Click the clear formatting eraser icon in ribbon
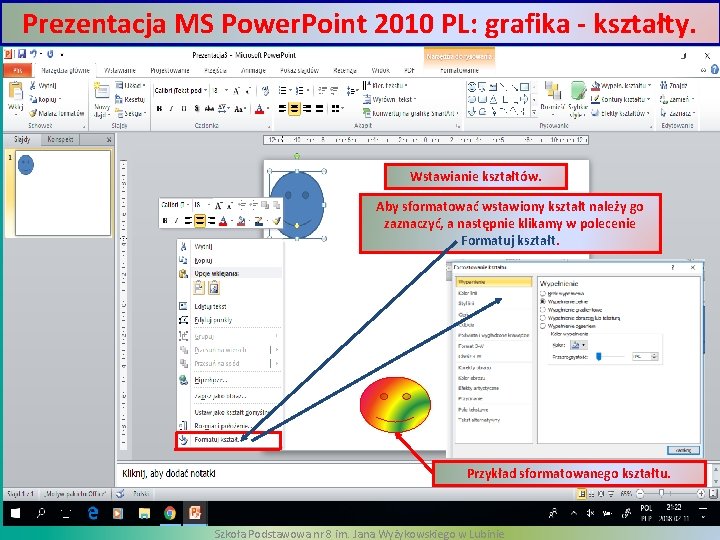This screenshot has height=540, width=720. click(265, 90)
